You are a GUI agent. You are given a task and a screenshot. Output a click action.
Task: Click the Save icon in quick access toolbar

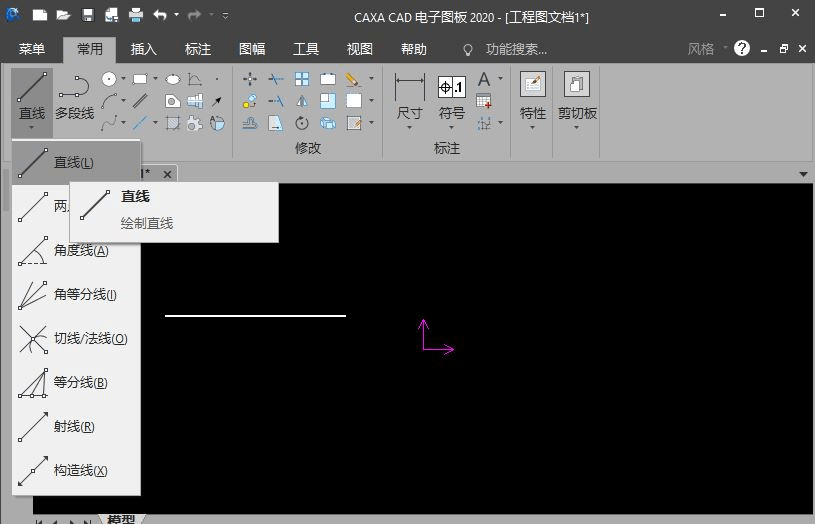[88, 16]
